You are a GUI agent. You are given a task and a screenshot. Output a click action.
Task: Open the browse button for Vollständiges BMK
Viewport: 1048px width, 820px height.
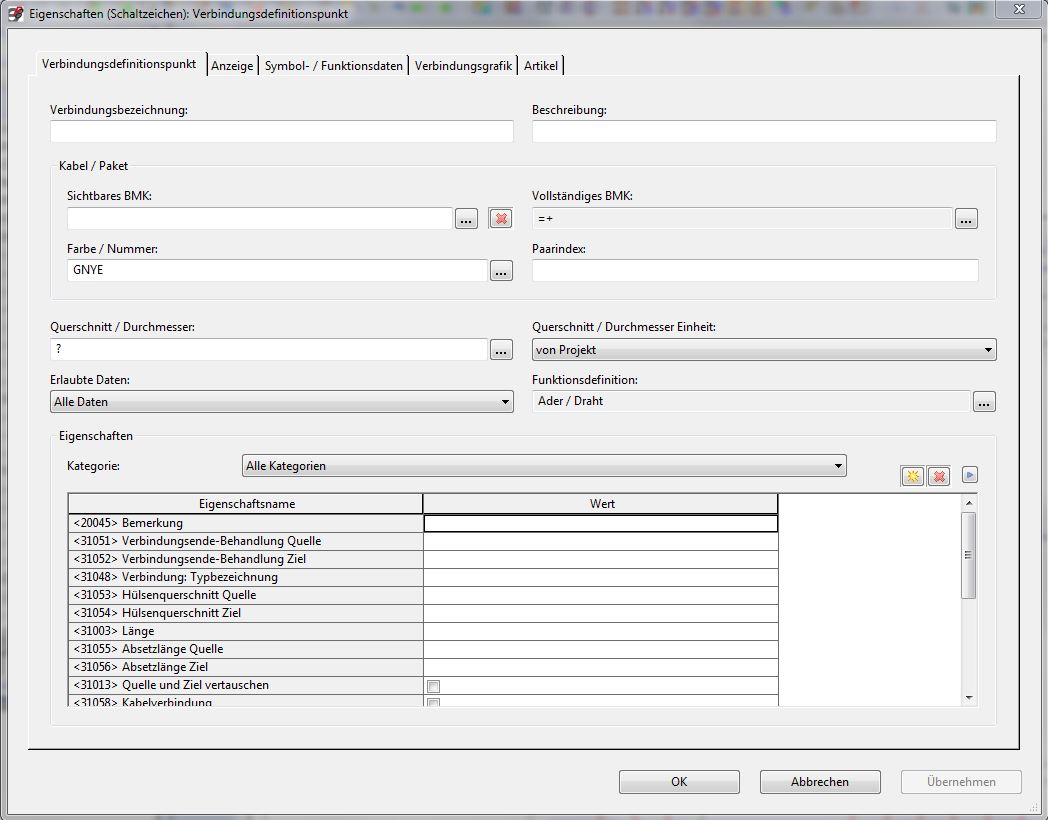(x=966, y=219)
